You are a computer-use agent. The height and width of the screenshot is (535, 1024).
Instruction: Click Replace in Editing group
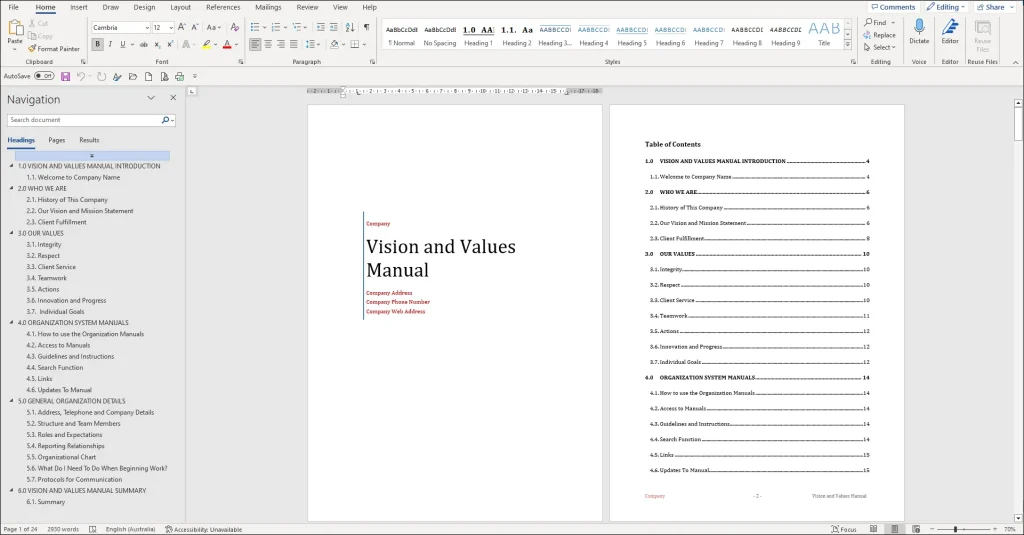(880, 35)
